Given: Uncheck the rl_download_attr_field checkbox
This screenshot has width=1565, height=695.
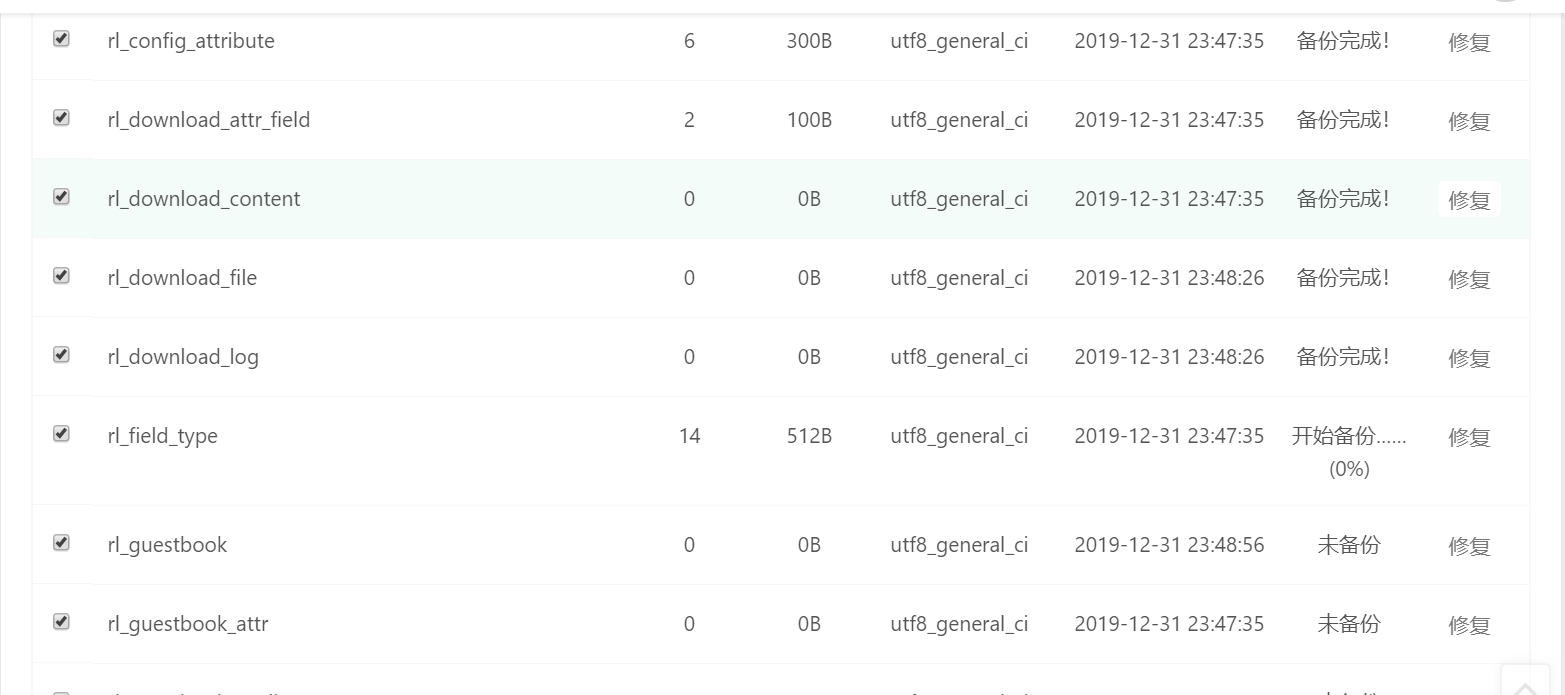Looking at the screenshot, I should (x=61, y=118).
